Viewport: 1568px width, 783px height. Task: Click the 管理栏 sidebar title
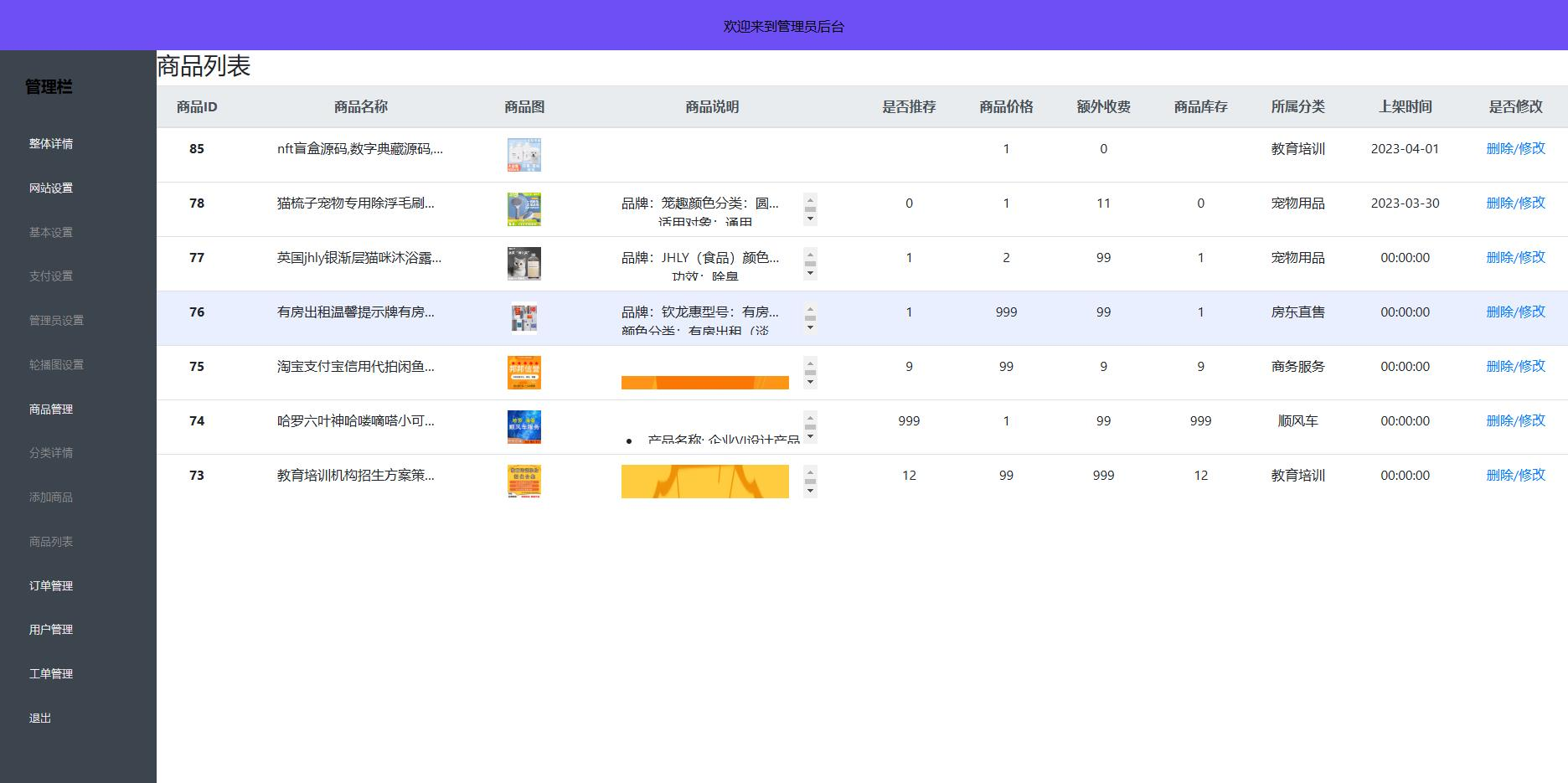49,87
